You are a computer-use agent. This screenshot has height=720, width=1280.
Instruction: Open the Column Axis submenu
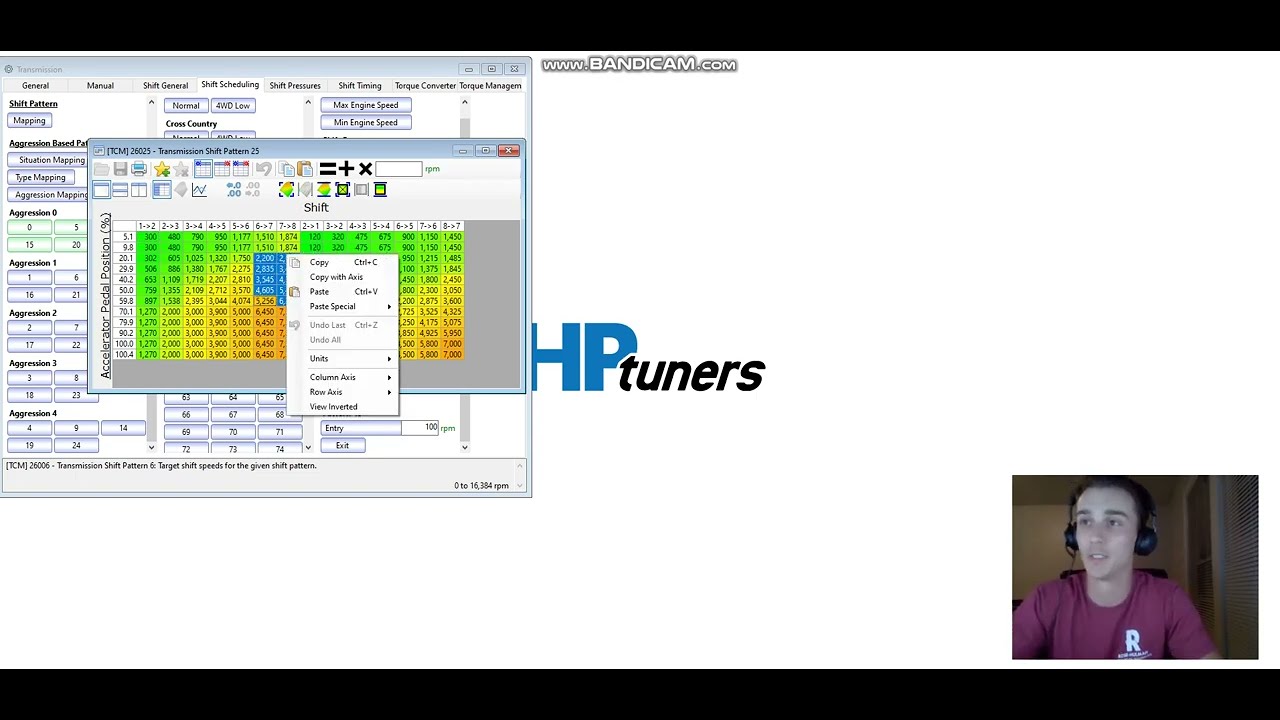(x=343, y=377)
